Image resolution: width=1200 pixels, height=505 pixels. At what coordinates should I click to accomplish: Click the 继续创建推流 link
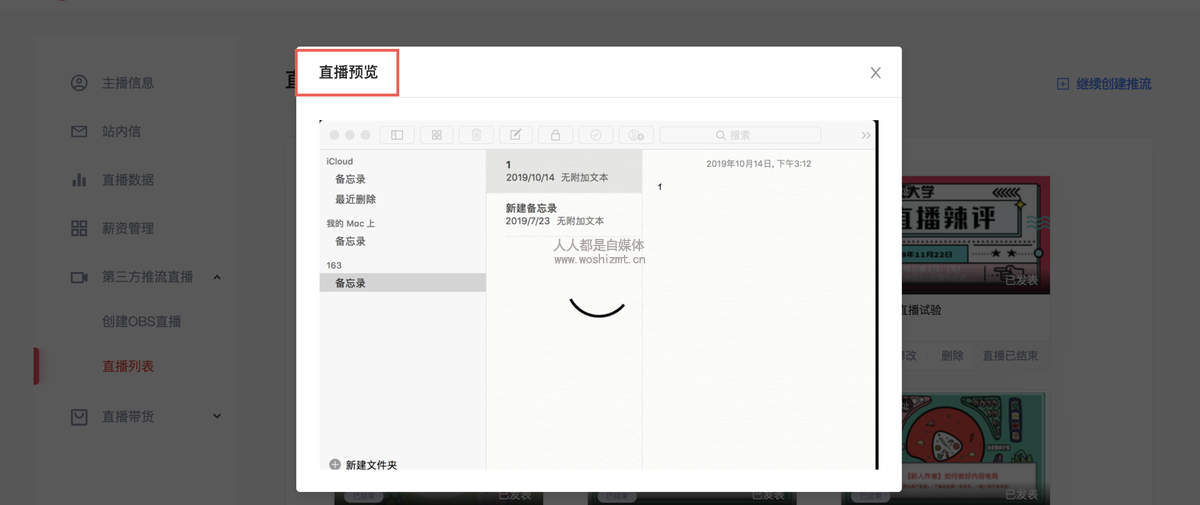pos(1113,84)
